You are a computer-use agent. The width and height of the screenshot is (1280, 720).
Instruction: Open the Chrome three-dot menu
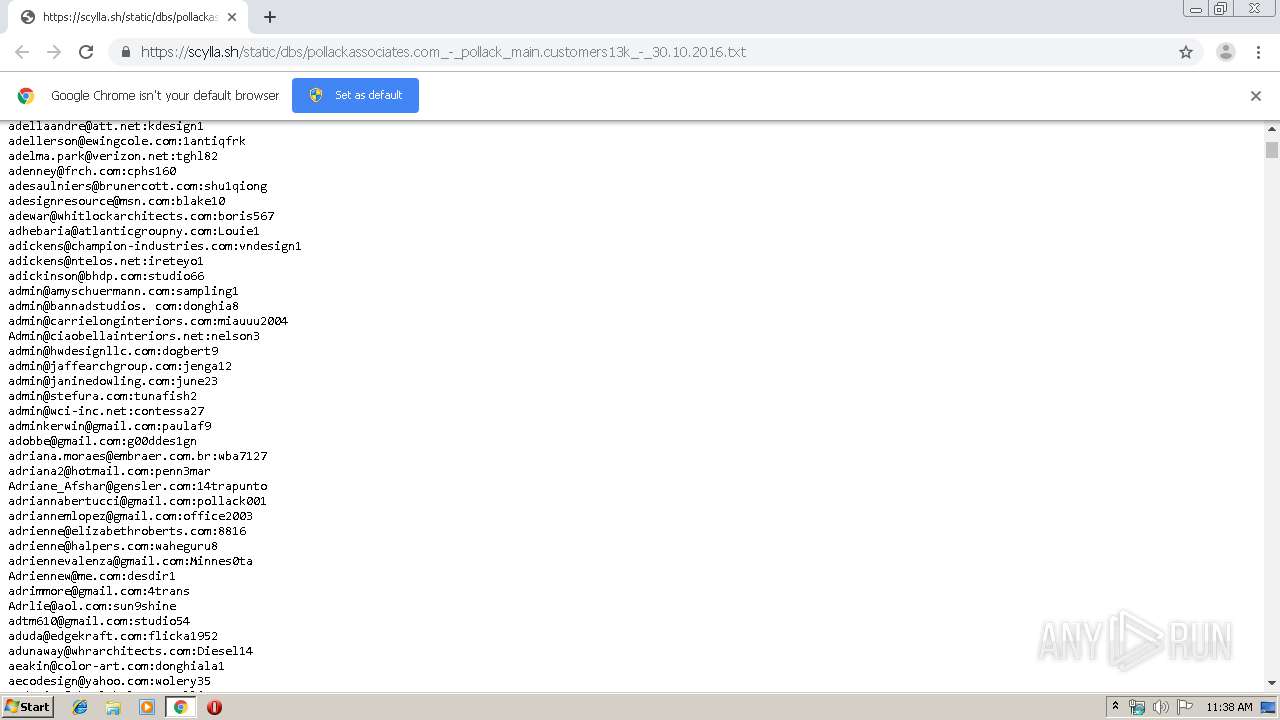click(x=1259, y=52)
